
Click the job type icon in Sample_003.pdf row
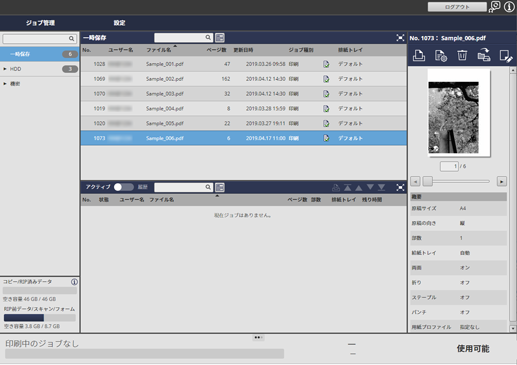click(x=326, y=94)
